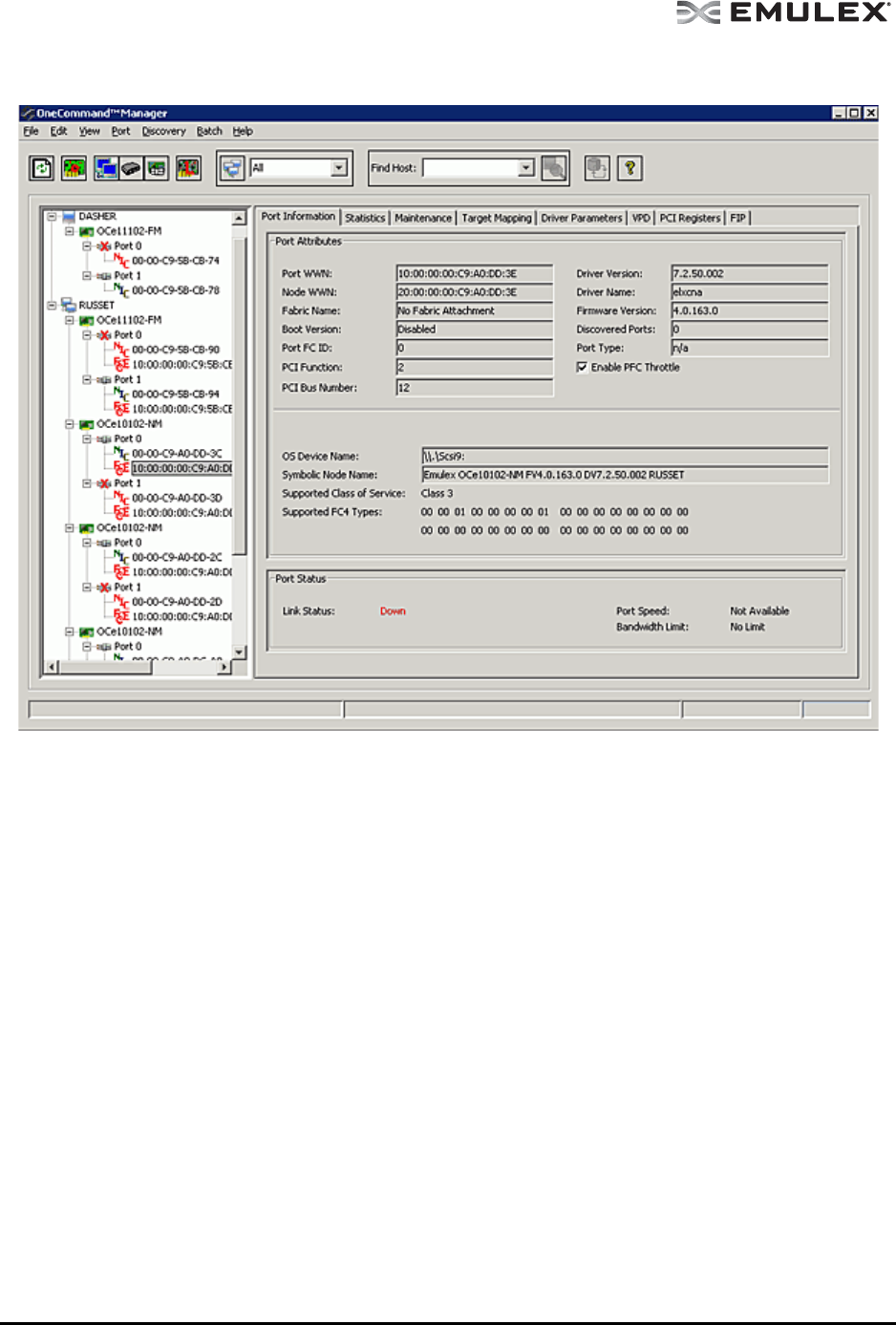Collapse Port 0 above 00-00-C9-5B-CB-74
Viewport: 896px width, 1325px height.
tap(87, 246)
